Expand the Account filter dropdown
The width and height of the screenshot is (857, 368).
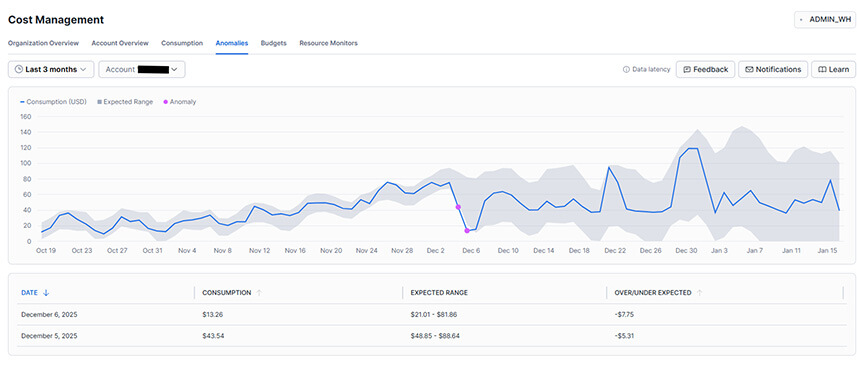coord(142,69)
